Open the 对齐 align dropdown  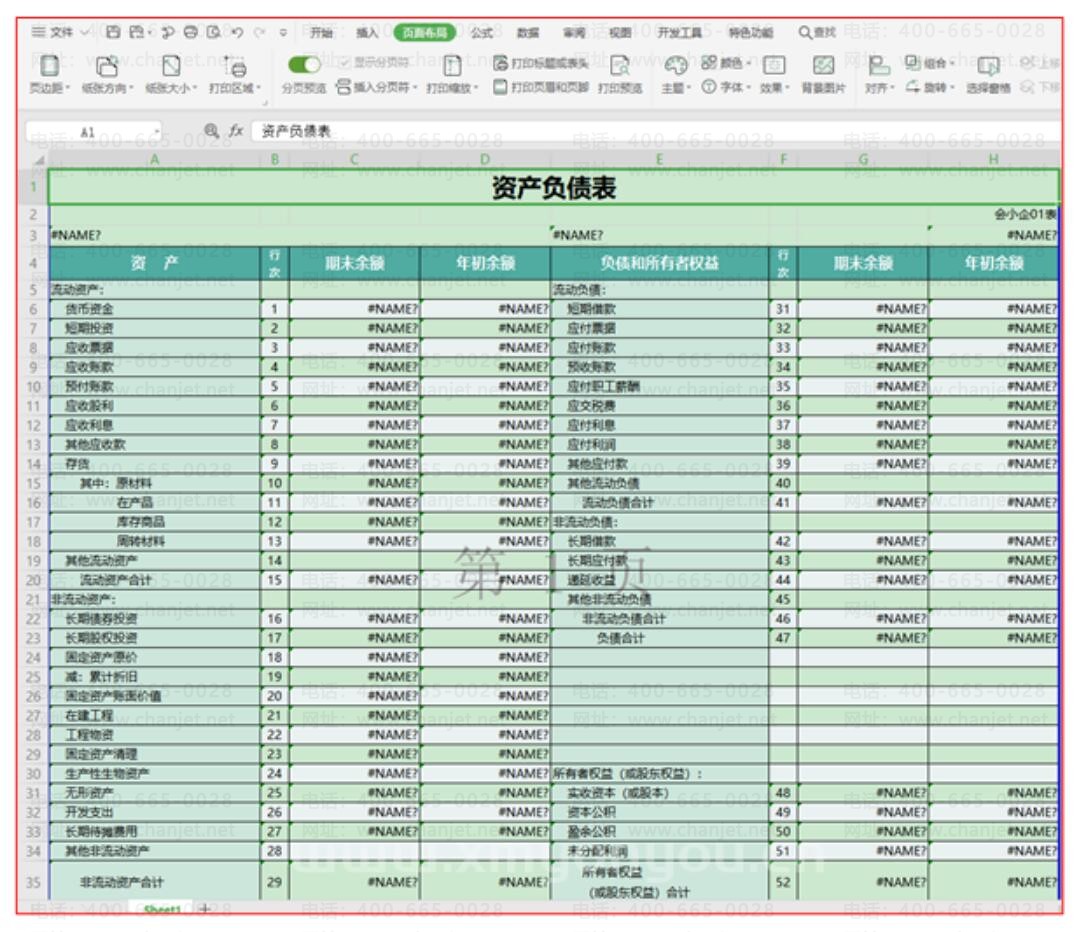(880, 75)
